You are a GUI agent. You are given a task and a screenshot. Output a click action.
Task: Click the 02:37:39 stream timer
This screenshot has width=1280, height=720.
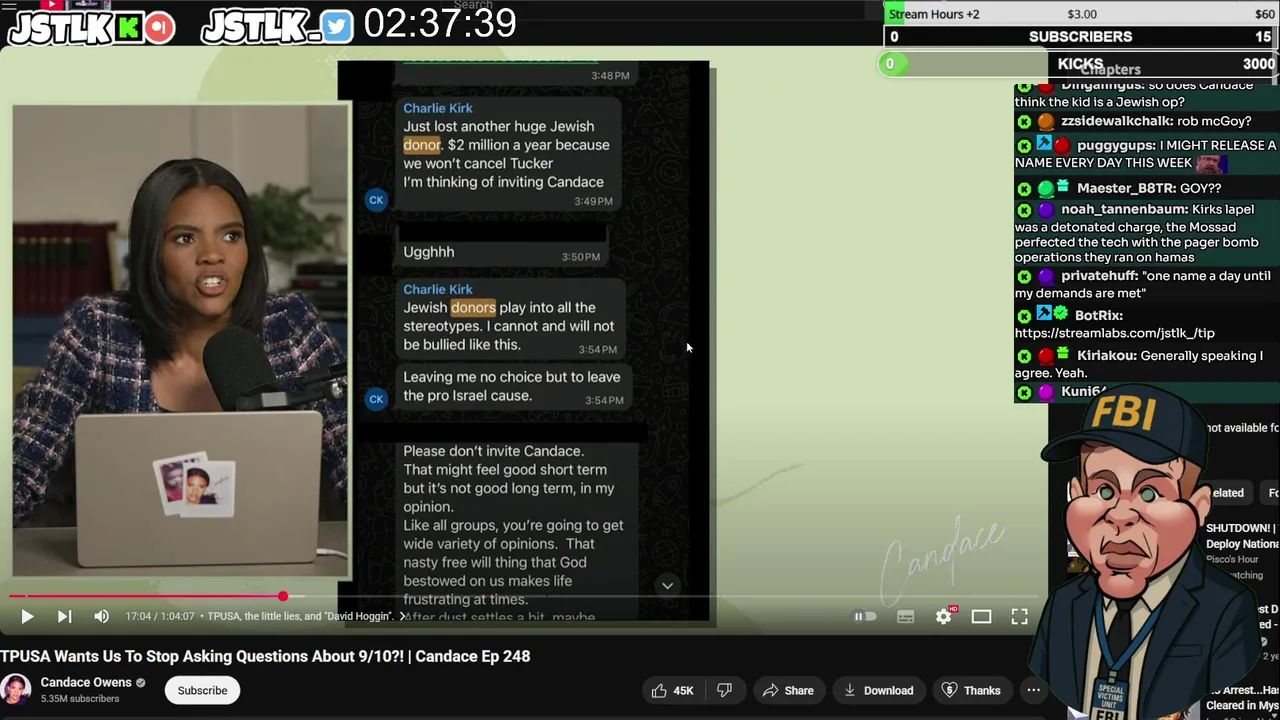click(x=440, y=24)
